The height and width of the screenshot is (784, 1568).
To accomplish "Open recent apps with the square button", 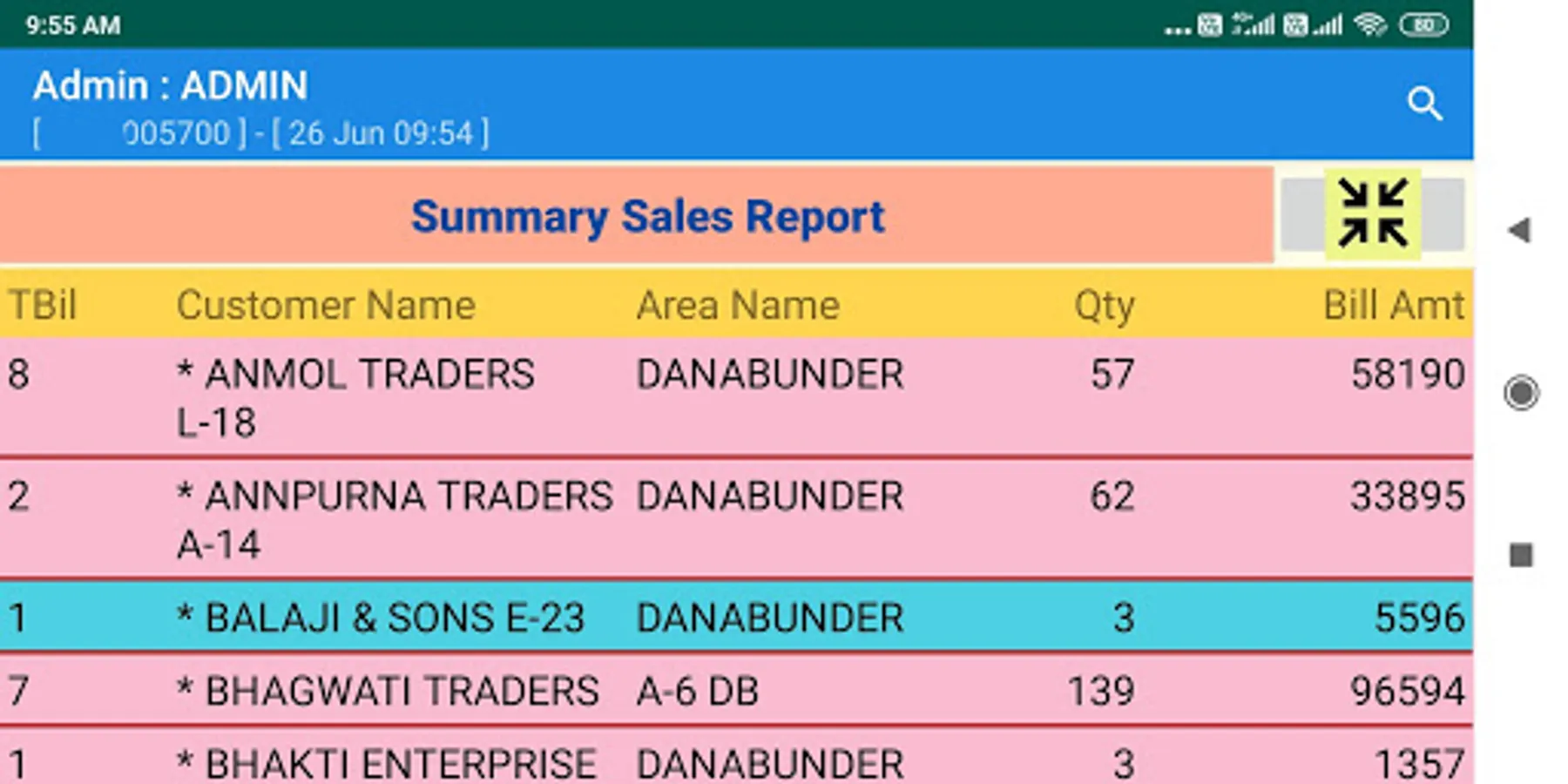I will coord(1522,551).
